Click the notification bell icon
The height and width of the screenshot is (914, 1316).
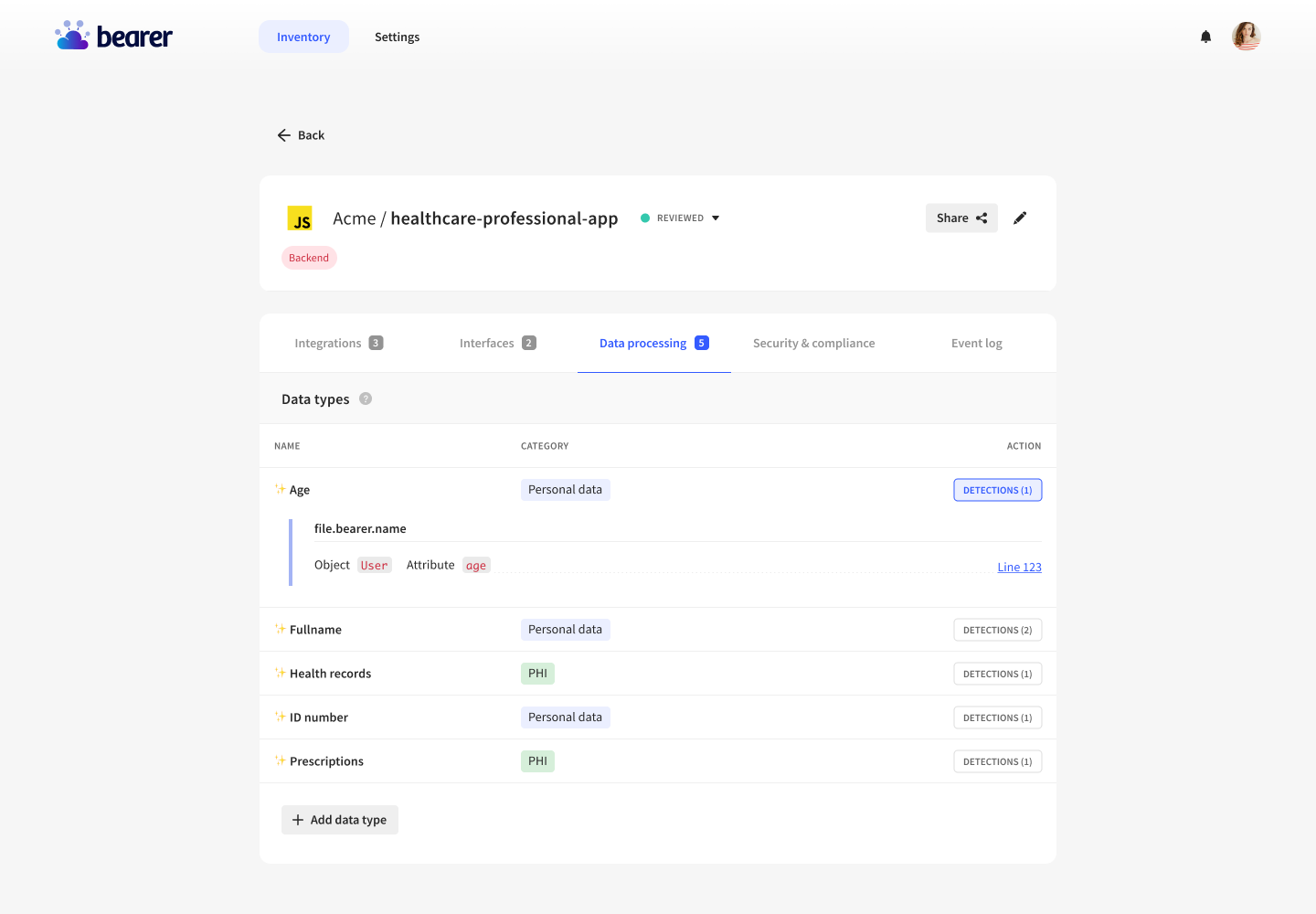coord(1205,37)
